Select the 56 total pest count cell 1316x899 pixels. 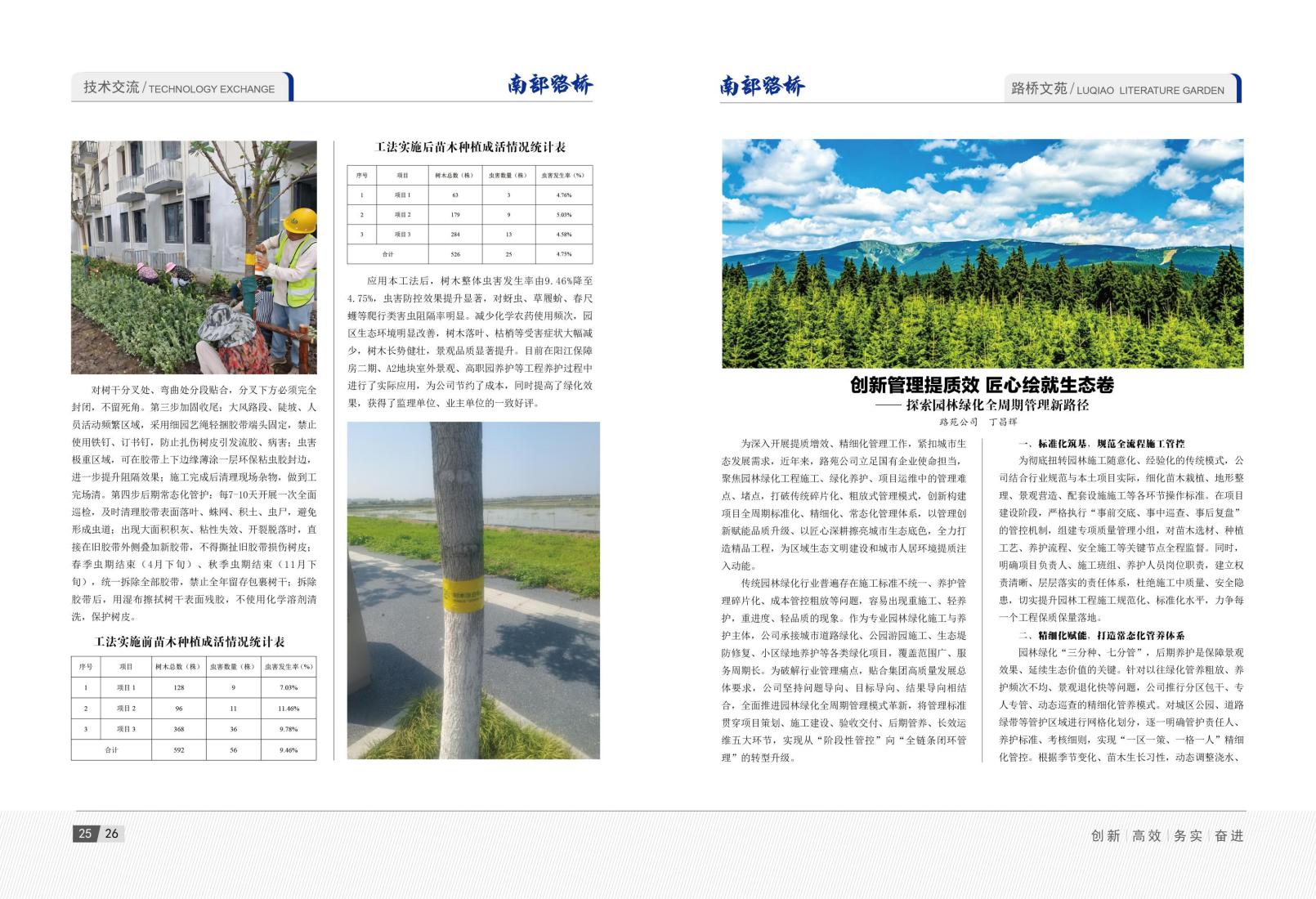click(x=233, y=749)
